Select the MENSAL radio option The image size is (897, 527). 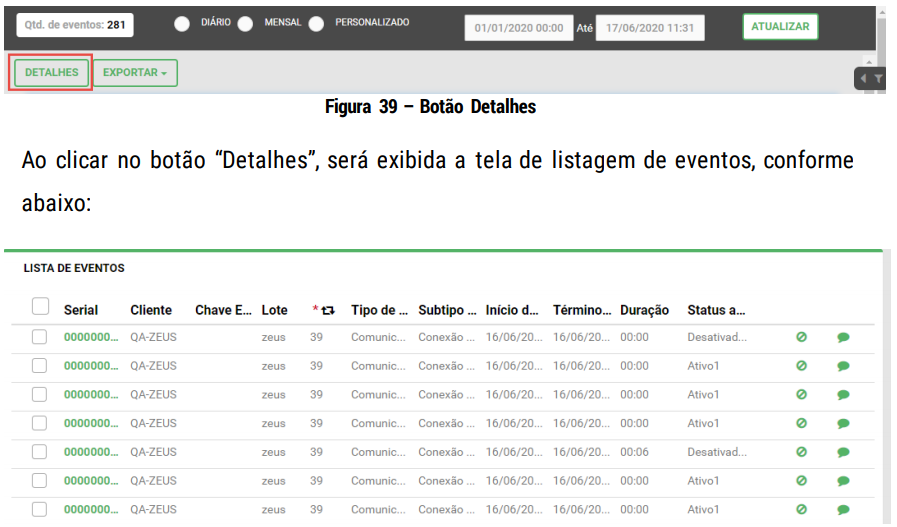(x=245, y=24)
